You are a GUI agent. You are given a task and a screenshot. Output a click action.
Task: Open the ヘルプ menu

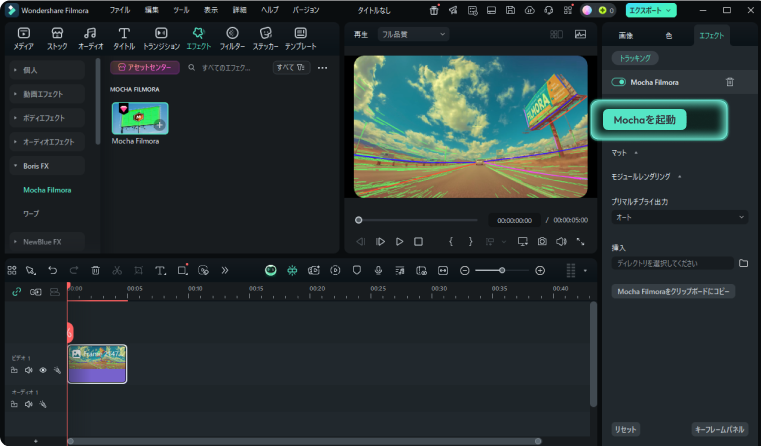pos(269,10)
